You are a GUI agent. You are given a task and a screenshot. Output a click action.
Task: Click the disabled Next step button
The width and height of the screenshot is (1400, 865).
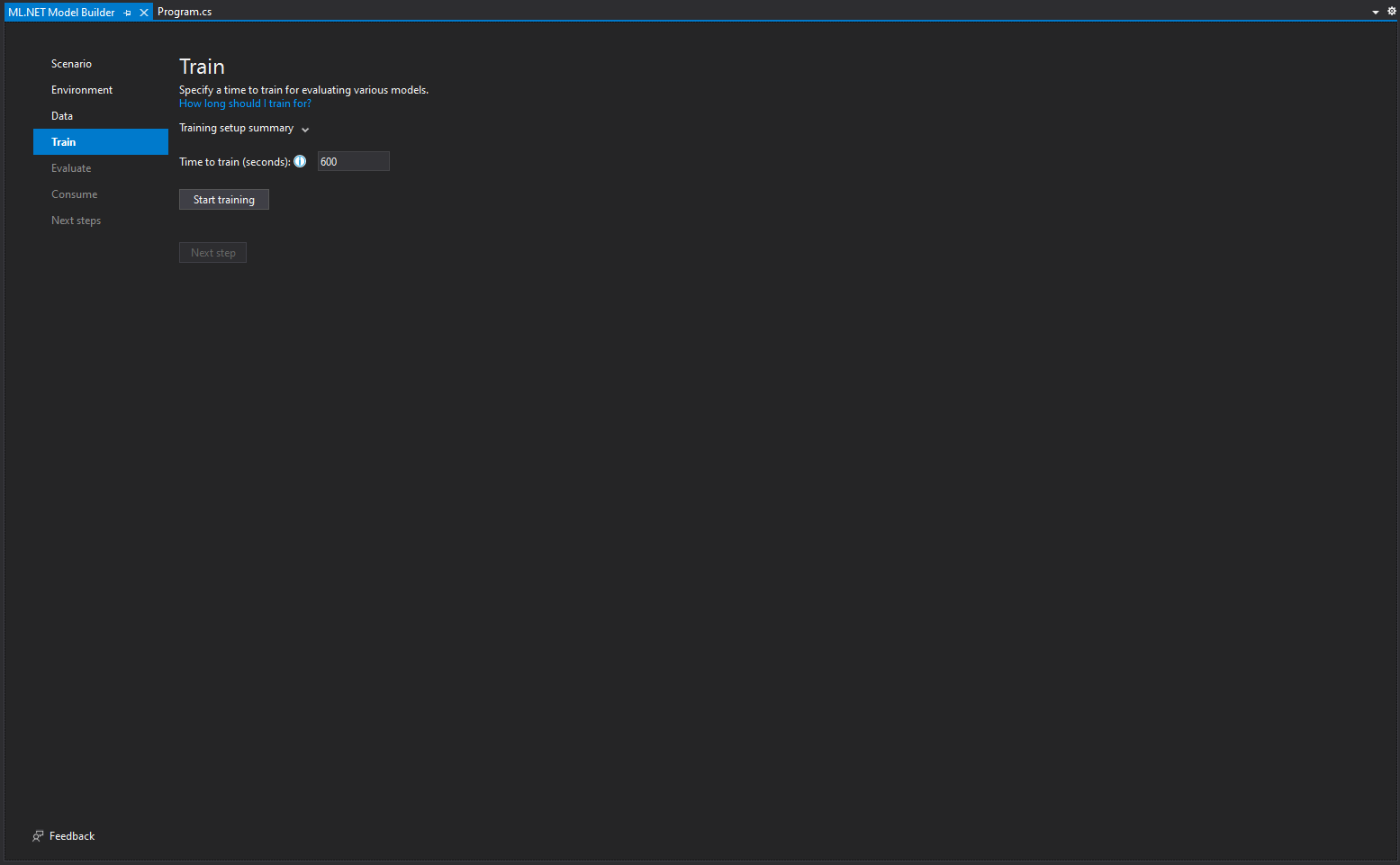tap(212, 253)
